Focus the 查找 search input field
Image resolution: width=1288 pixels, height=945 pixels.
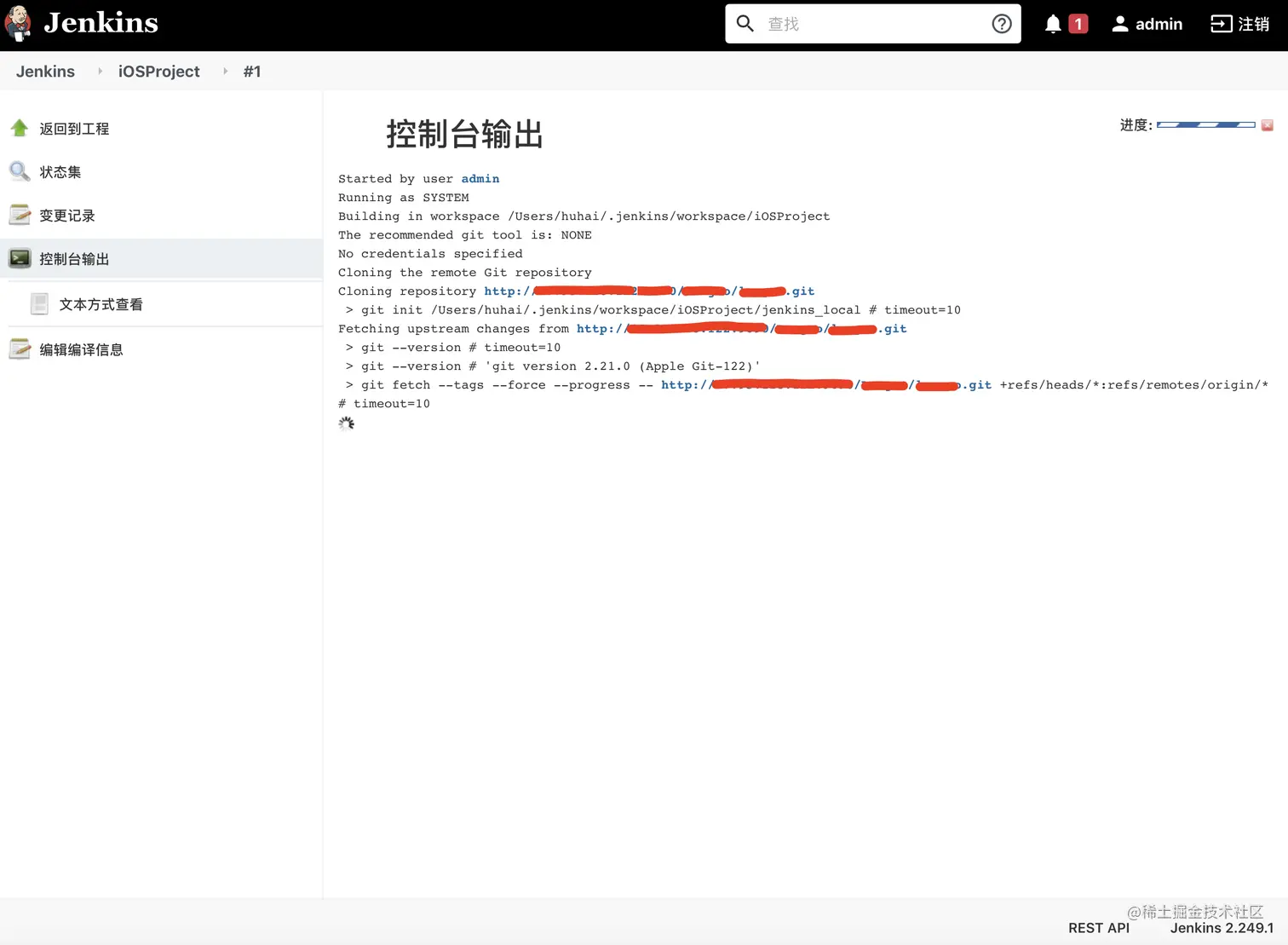[874, 24]
